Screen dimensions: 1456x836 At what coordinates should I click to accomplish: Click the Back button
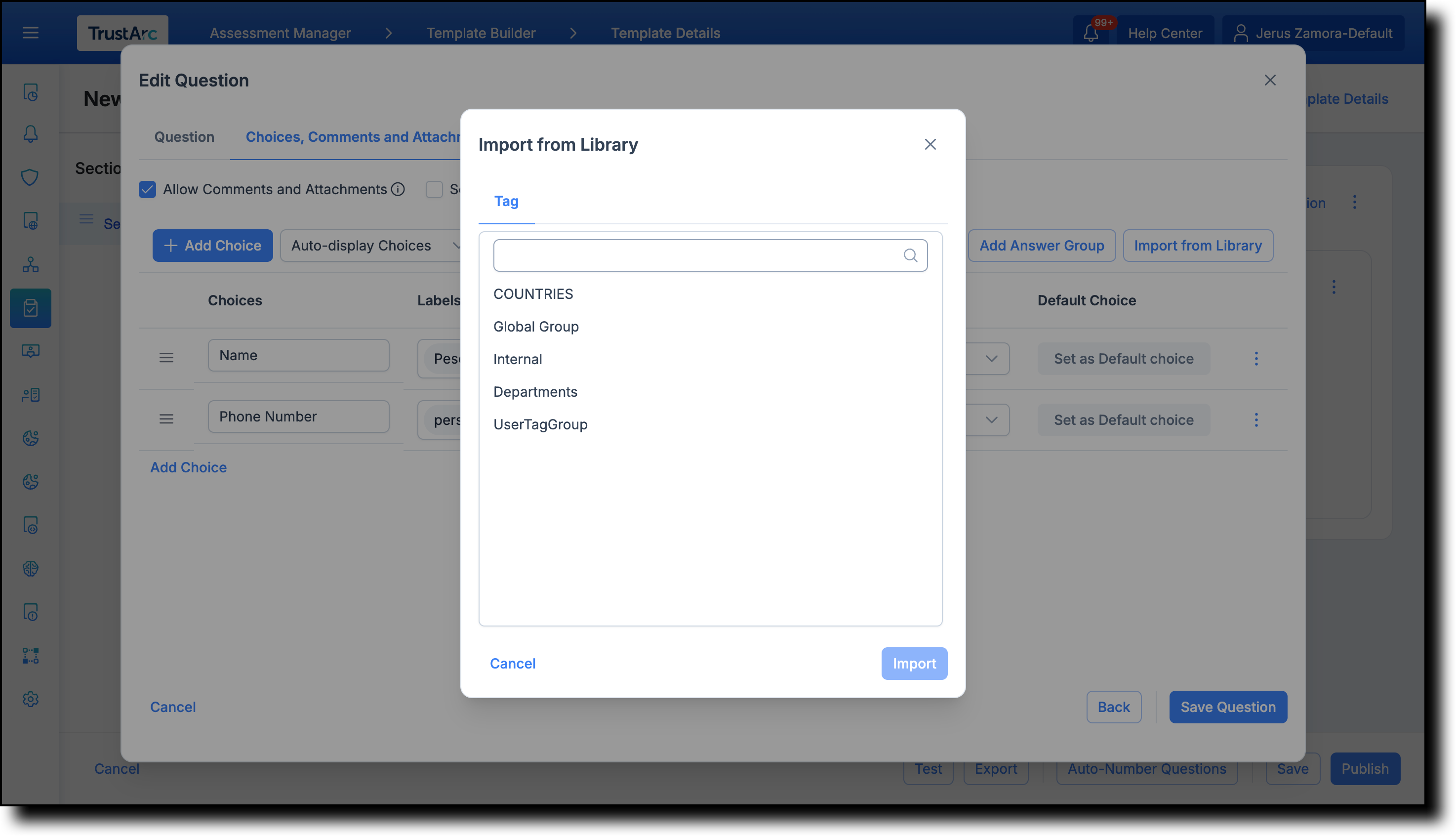[x=1113, y=707]
